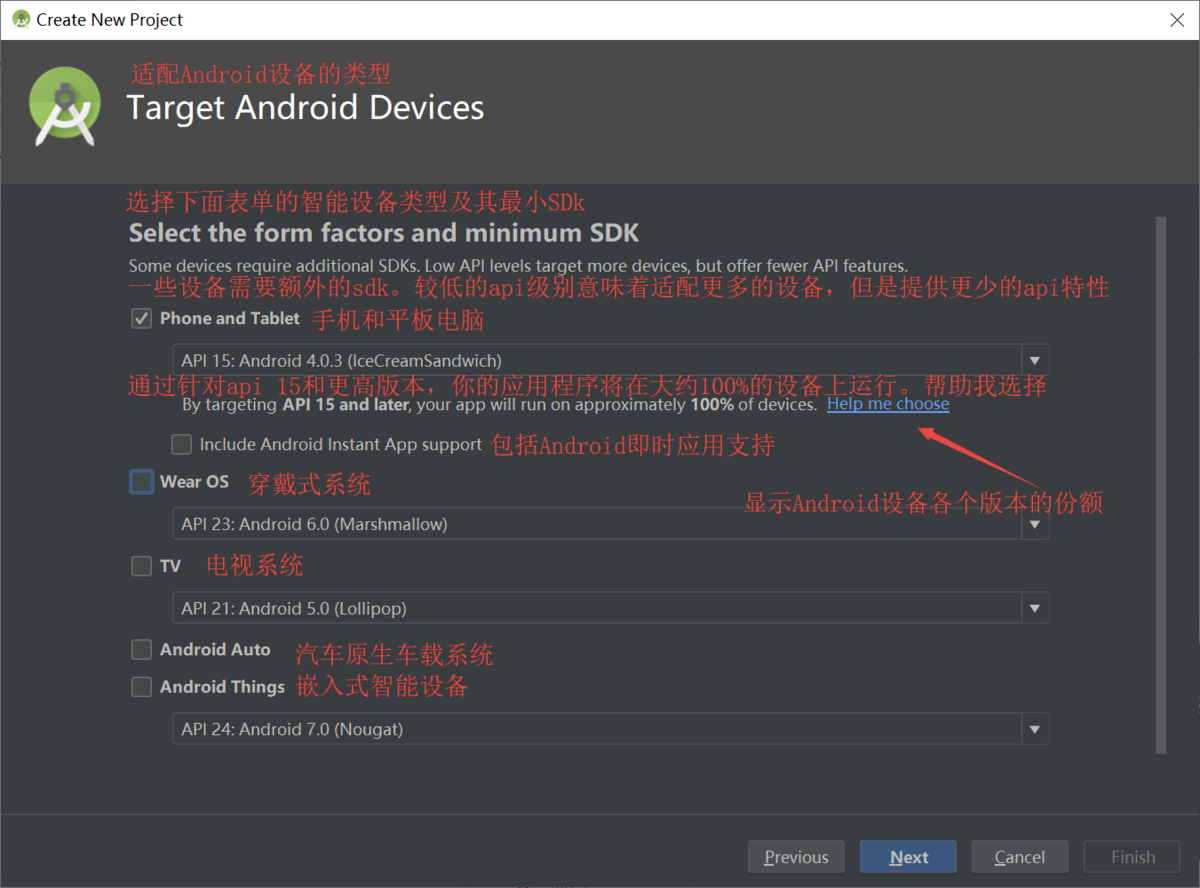Enable Include Android Instant App support
Screen dimensions: 1200x888
pos(181,444)
